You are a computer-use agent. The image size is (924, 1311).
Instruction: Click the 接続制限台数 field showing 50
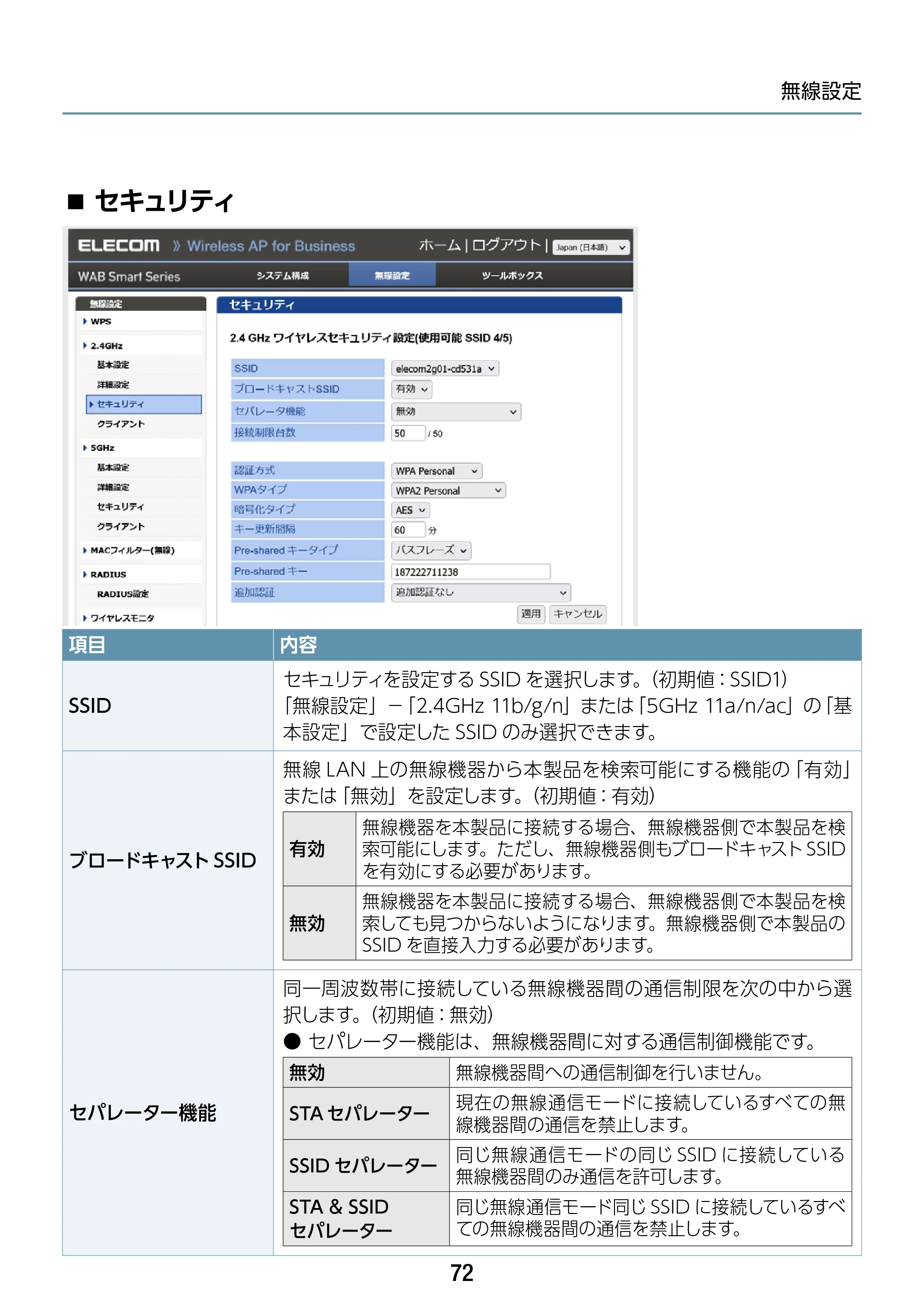(x=408, y=433)
